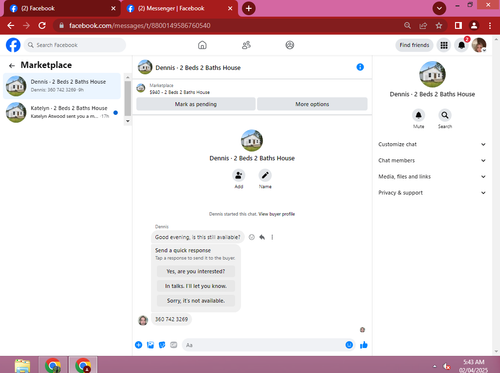The width and height of the screenshot is (500, 373).
Task: Choose a GIF icon in composer
Action: [x=174, y=345]
